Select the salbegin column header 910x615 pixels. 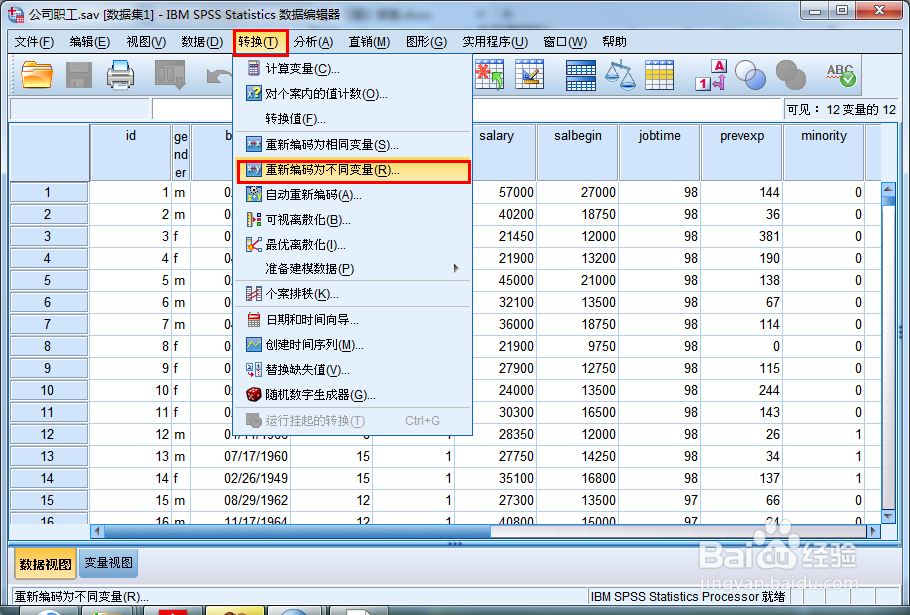click(x=577, y=152)
